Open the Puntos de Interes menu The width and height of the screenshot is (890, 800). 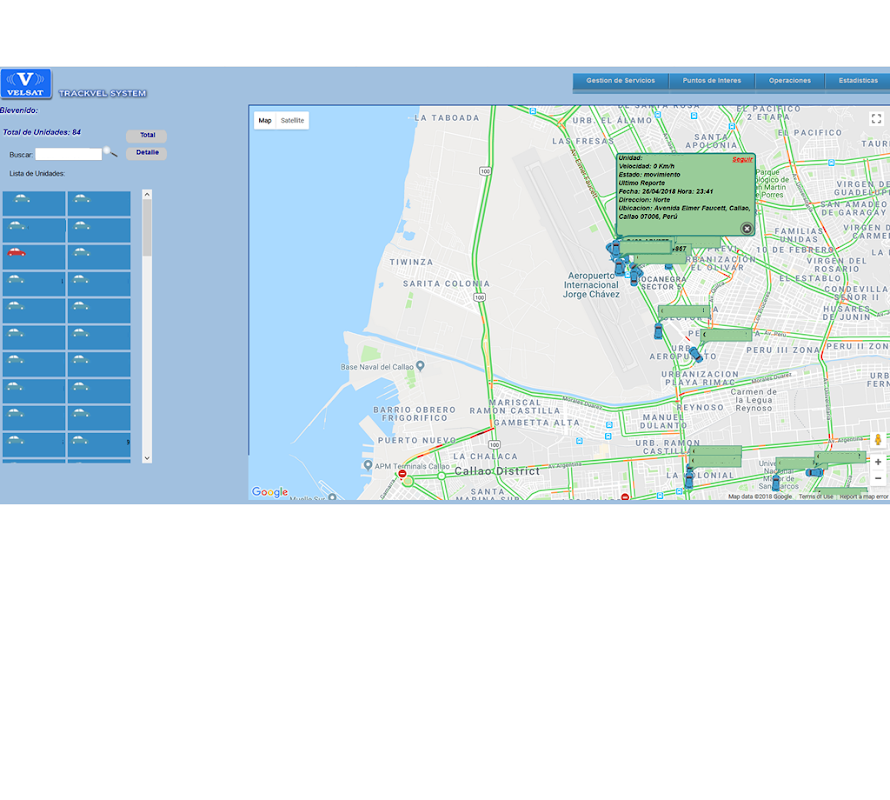[712, 81]
